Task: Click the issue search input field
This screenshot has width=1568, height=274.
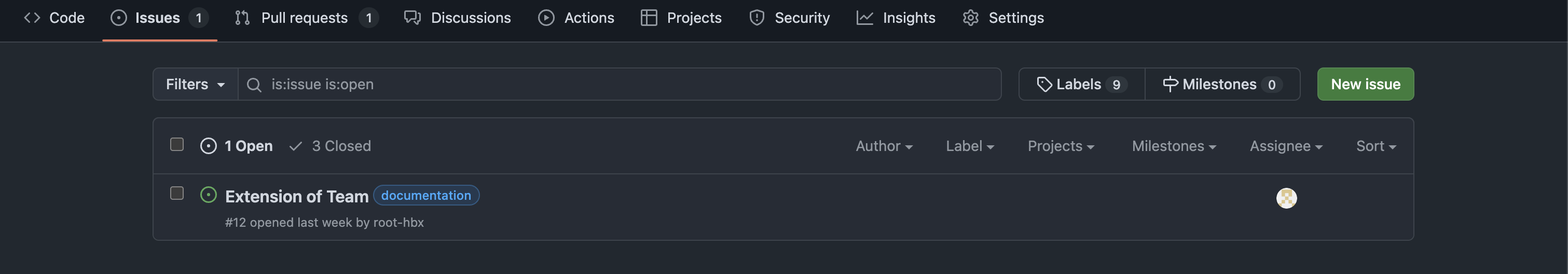Action: (x=627, y=84)
